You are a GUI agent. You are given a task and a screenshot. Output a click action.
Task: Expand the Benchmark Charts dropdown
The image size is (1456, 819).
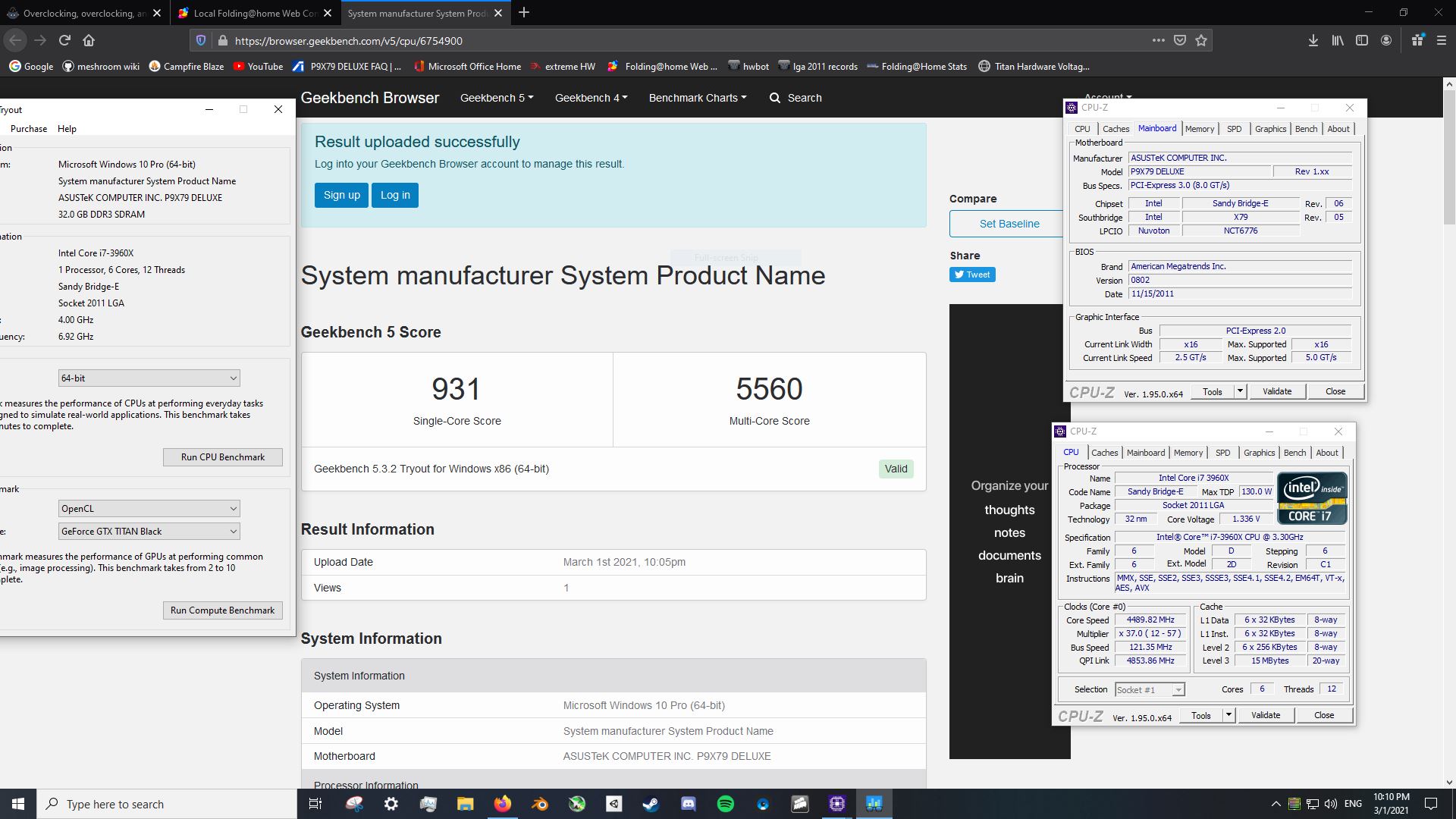tap(698, 98)
